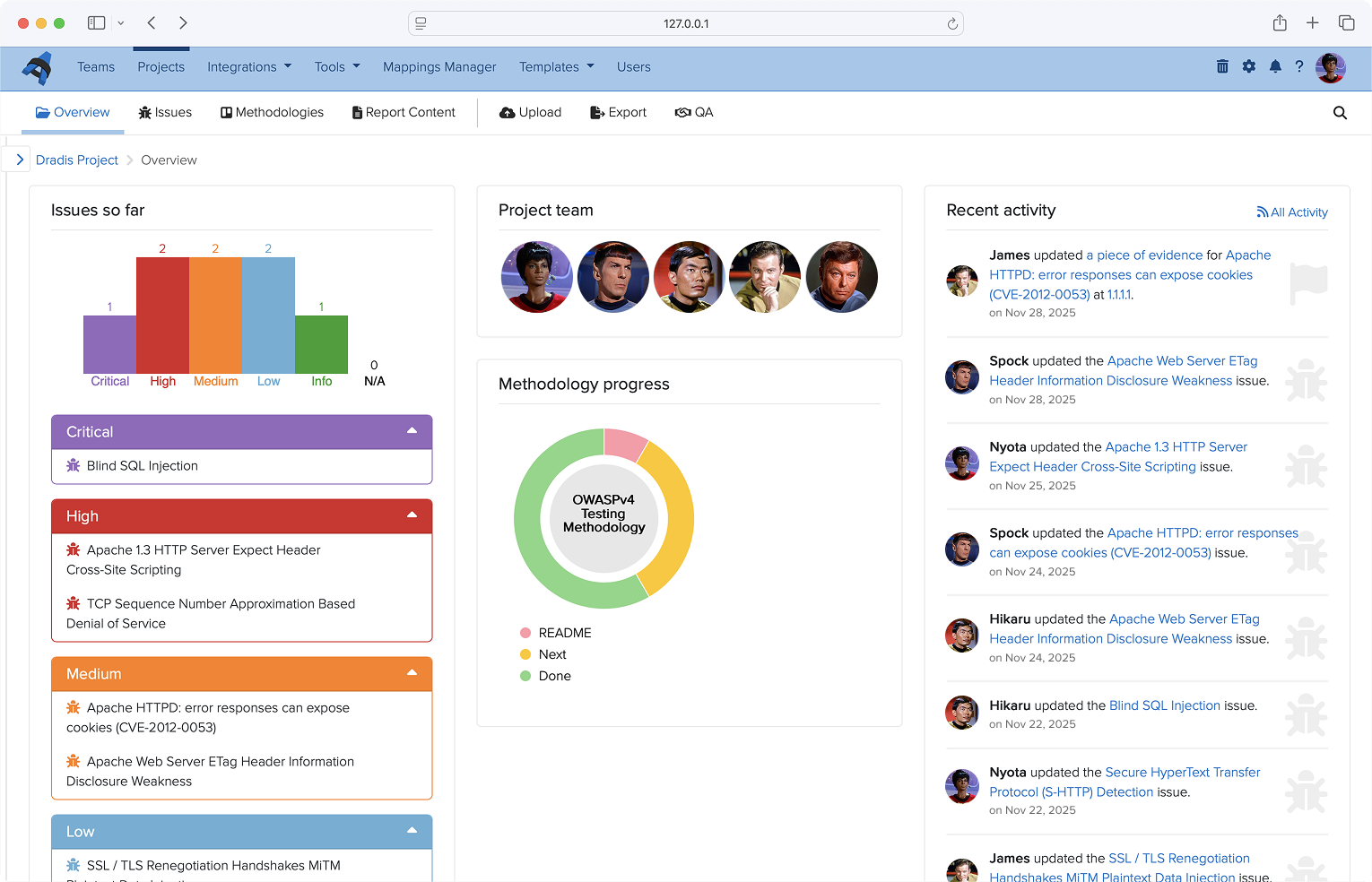1372x882 pixels.
Task: Open deleted items via the trash icon
Action: pyautogui.click(x=1222, y=66)
